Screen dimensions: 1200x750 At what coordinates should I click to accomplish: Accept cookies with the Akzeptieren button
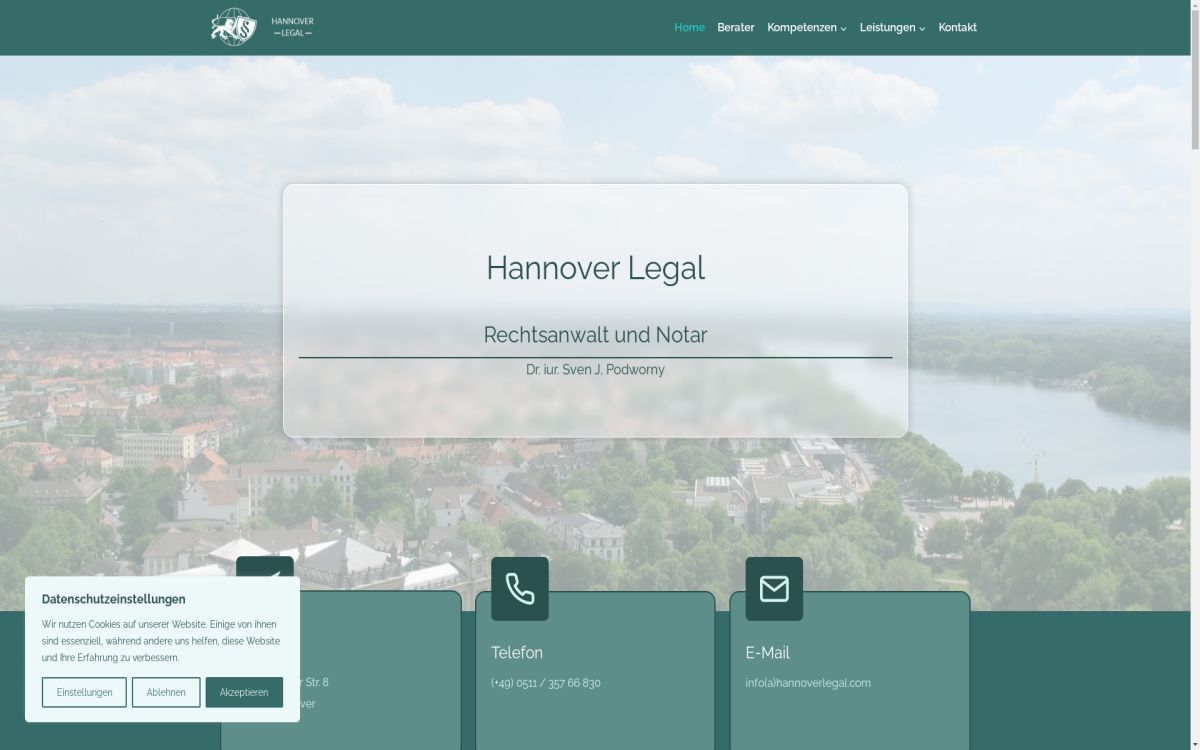coord(244,692)
